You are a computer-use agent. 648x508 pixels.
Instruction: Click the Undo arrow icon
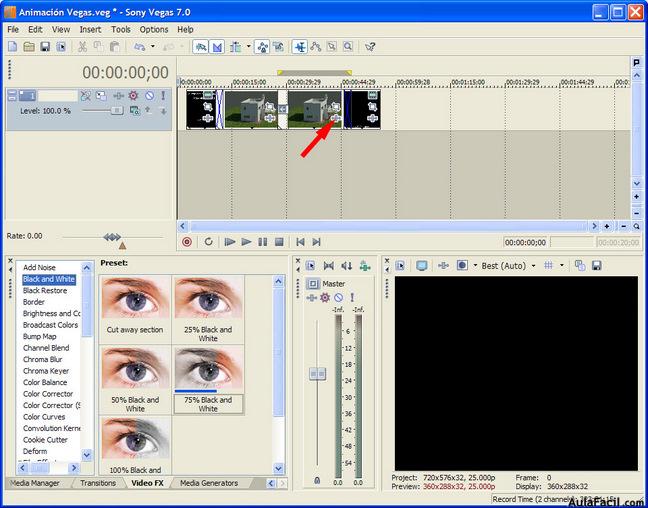coord(140,47)
